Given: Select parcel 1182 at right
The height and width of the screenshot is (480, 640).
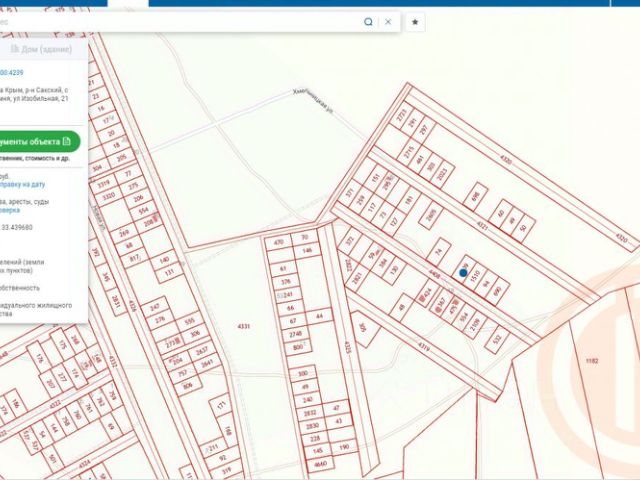Looking at the screenshot, I should pyautogui.click(x=592, y=361).
